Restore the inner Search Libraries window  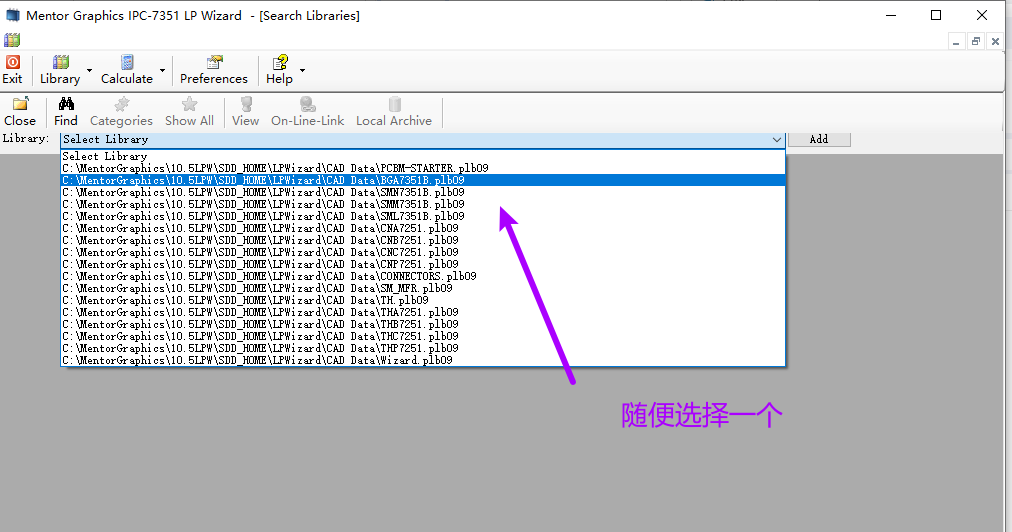point(976,41)
